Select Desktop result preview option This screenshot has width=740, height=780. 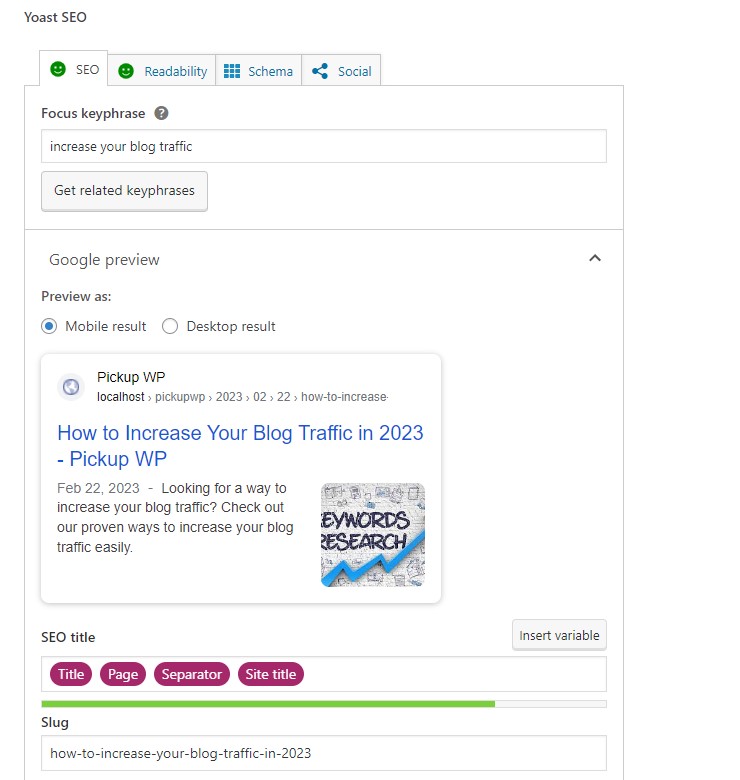point(170,326)
